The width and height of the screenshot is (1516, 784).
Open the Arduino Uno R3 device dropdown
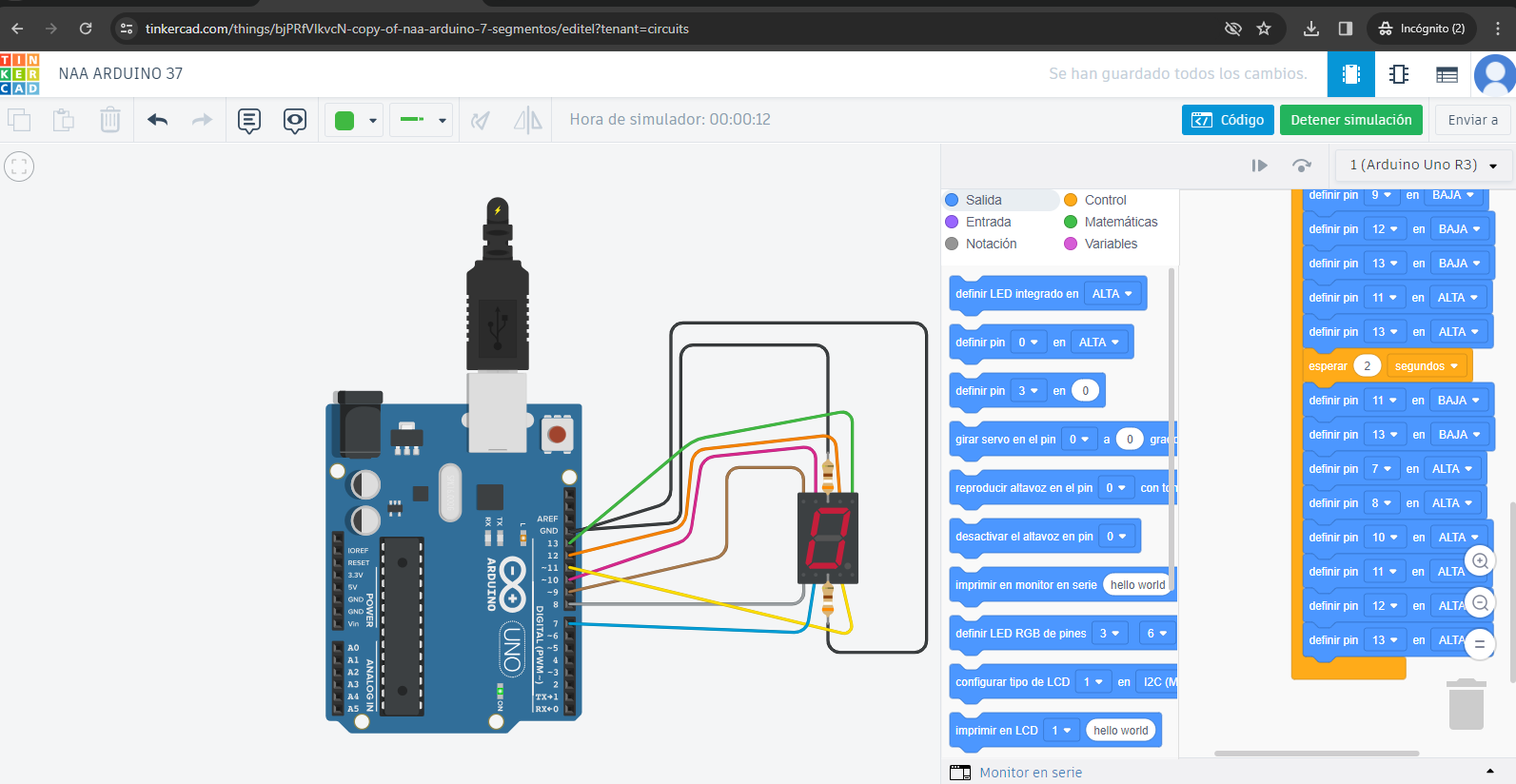coord(1423,166)
